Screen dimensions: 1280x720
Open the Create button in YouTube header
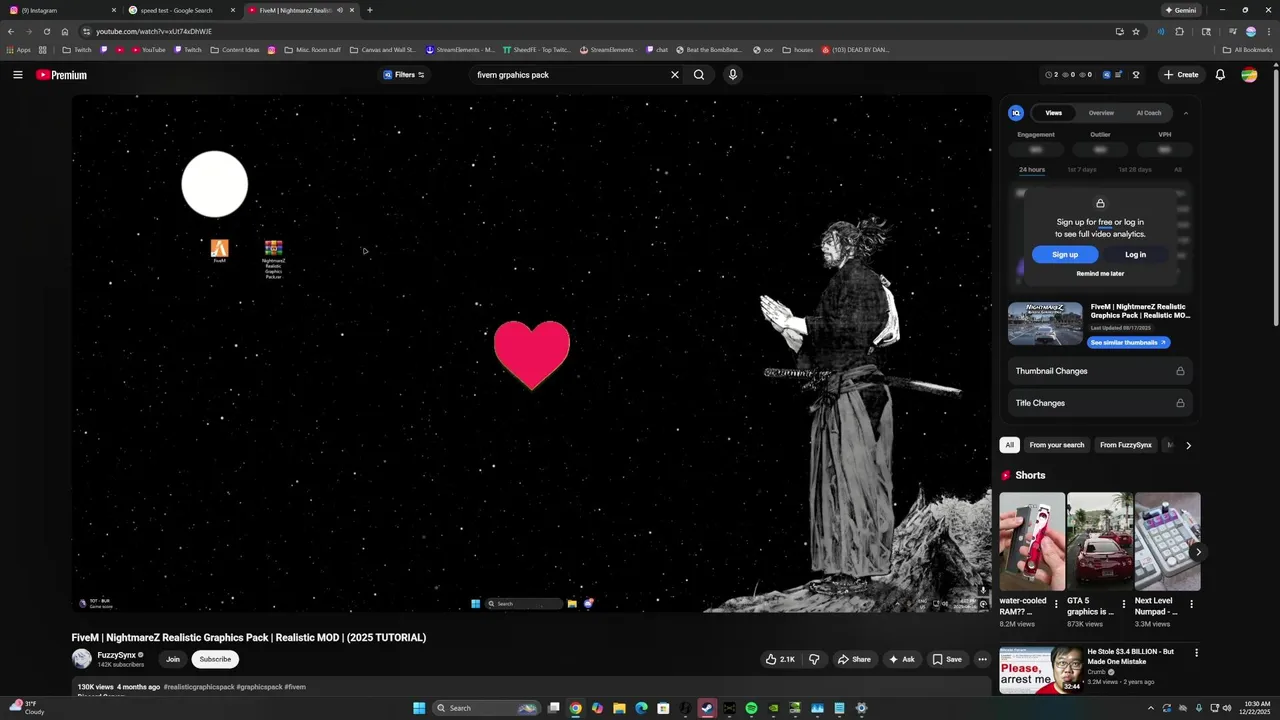[x=1181, y=75]
